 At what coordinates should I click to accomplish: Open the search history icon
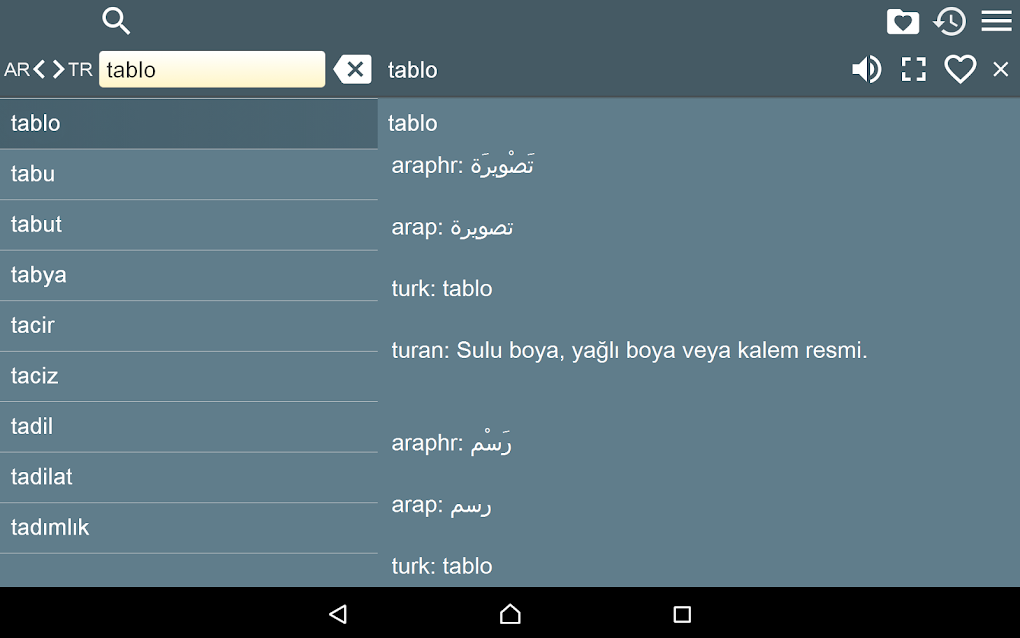(949, 21)
